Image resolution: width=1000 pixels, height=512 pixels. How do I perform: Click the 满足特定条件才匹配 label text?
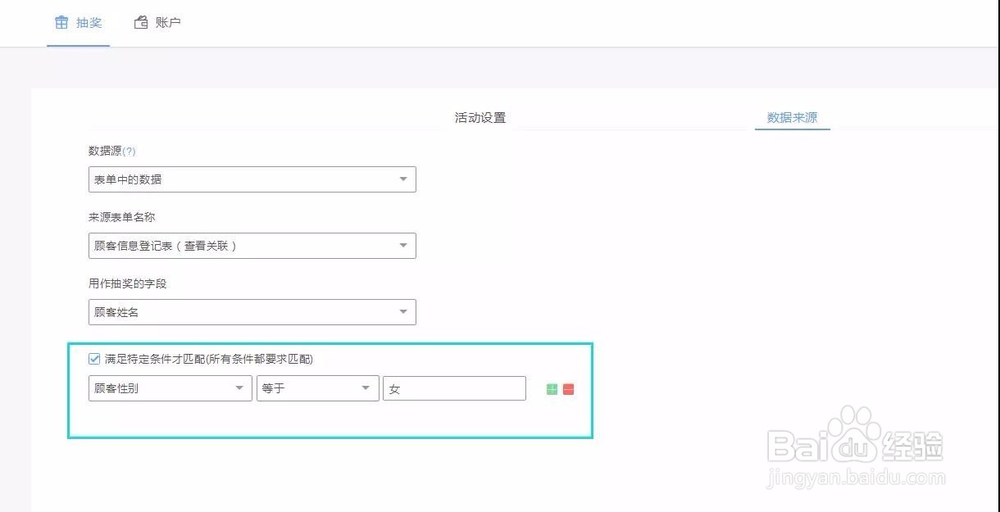[x=215, y=358]
